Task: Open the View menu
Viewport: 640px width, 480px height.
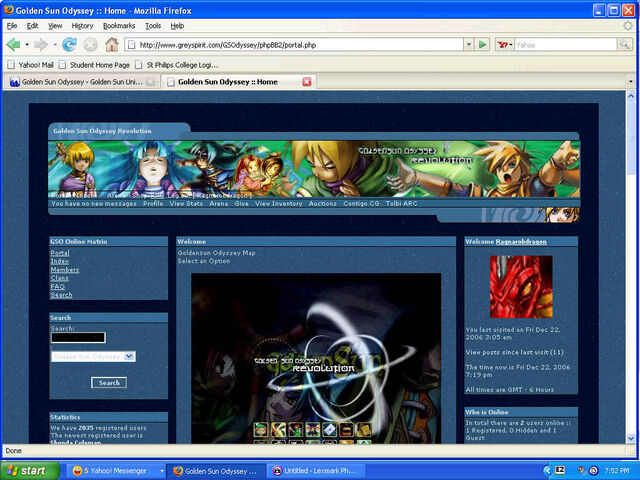Action: [55, 26]
